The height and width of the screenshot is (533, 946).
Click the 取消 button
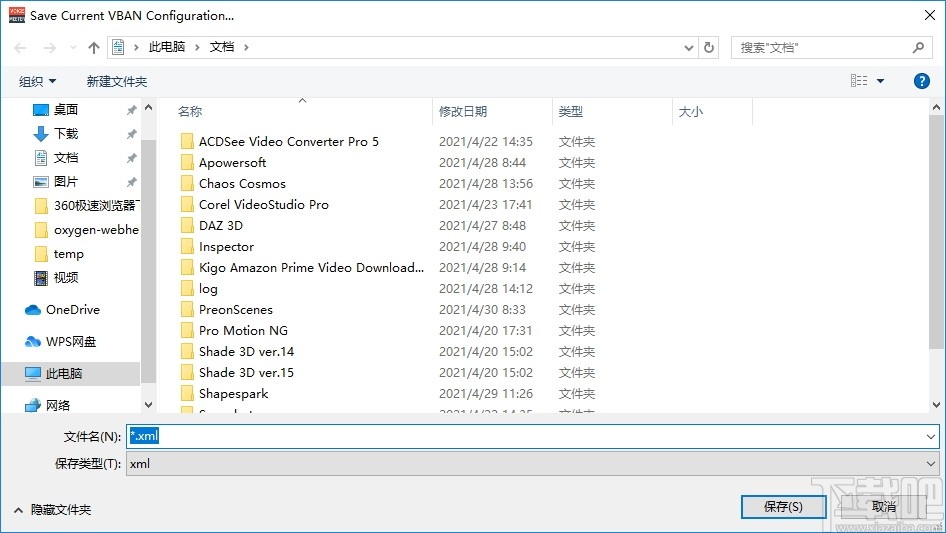coord(884,506)
